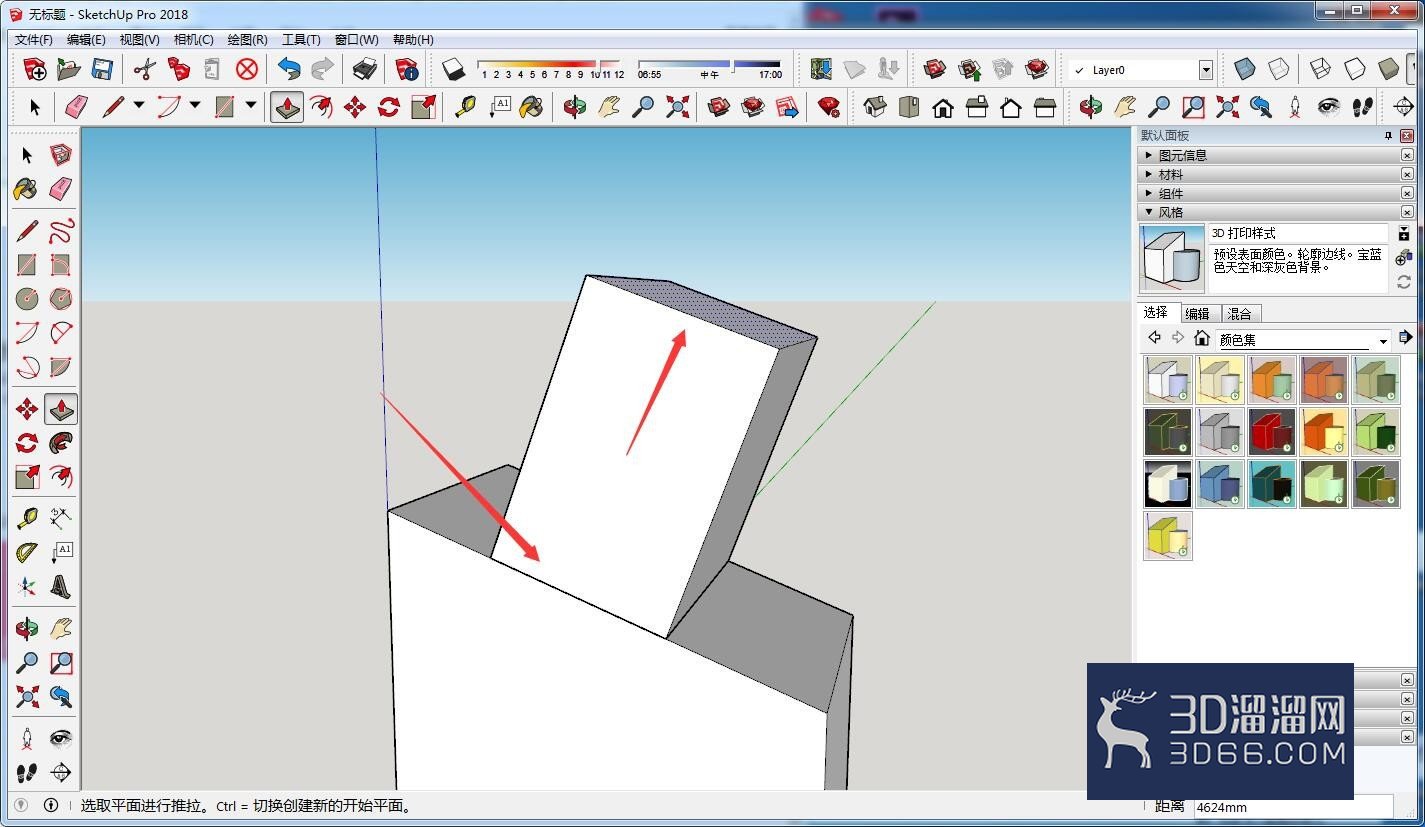Enable Hidden Line face style
This screenshot has width=1425, height=827.
pyautogui.click(x=1354, y=69)
